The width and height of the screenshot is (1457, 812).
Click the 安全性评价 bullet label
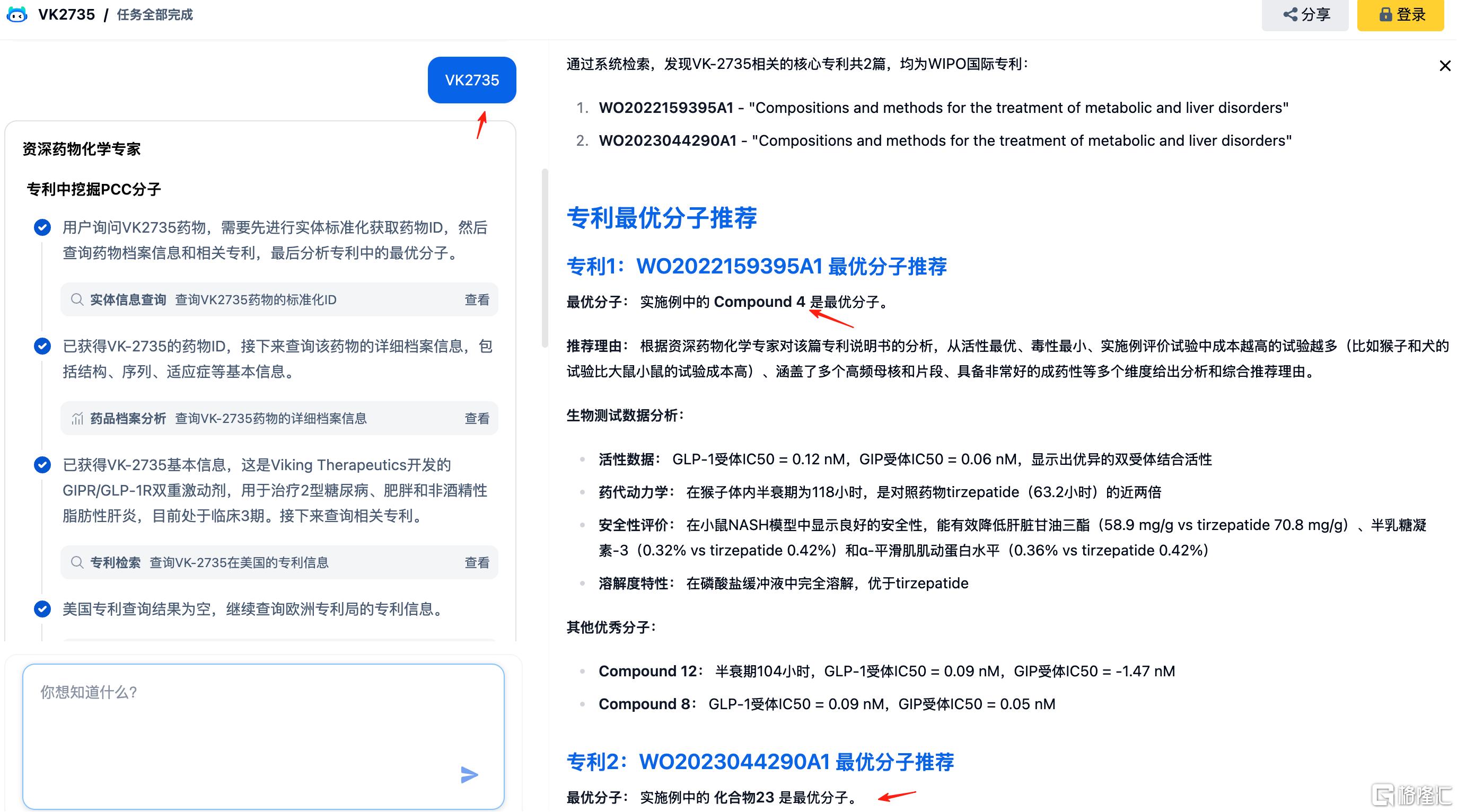click(x=637, y=525)
